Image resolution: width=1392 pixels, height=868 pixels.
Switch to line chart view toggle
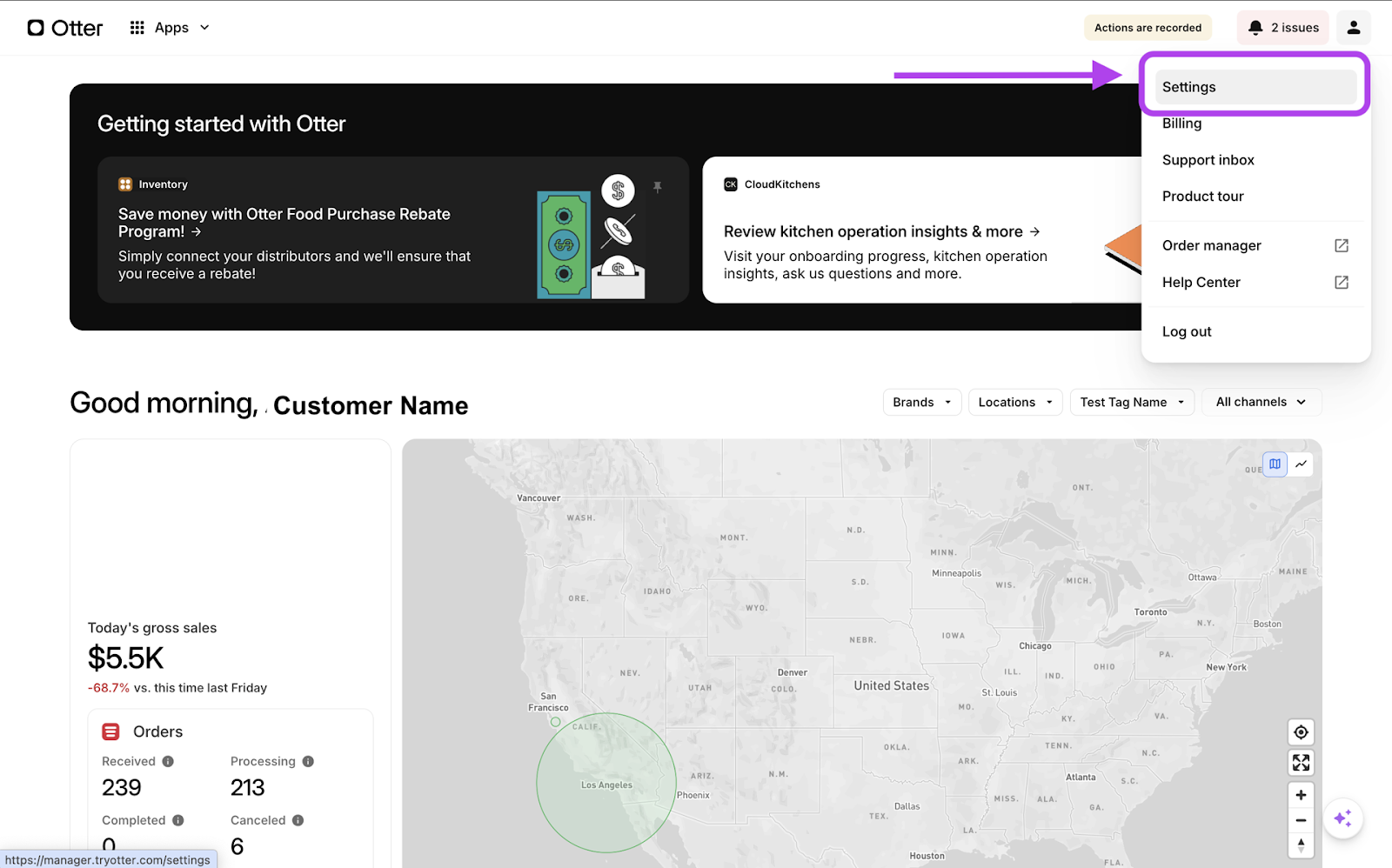click(1301, 464)
